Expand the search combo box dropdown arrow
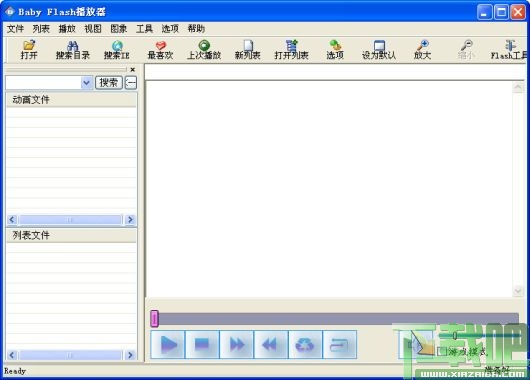Image resolution: width=530 pixels, height=380 pixels. coord(87,82)
